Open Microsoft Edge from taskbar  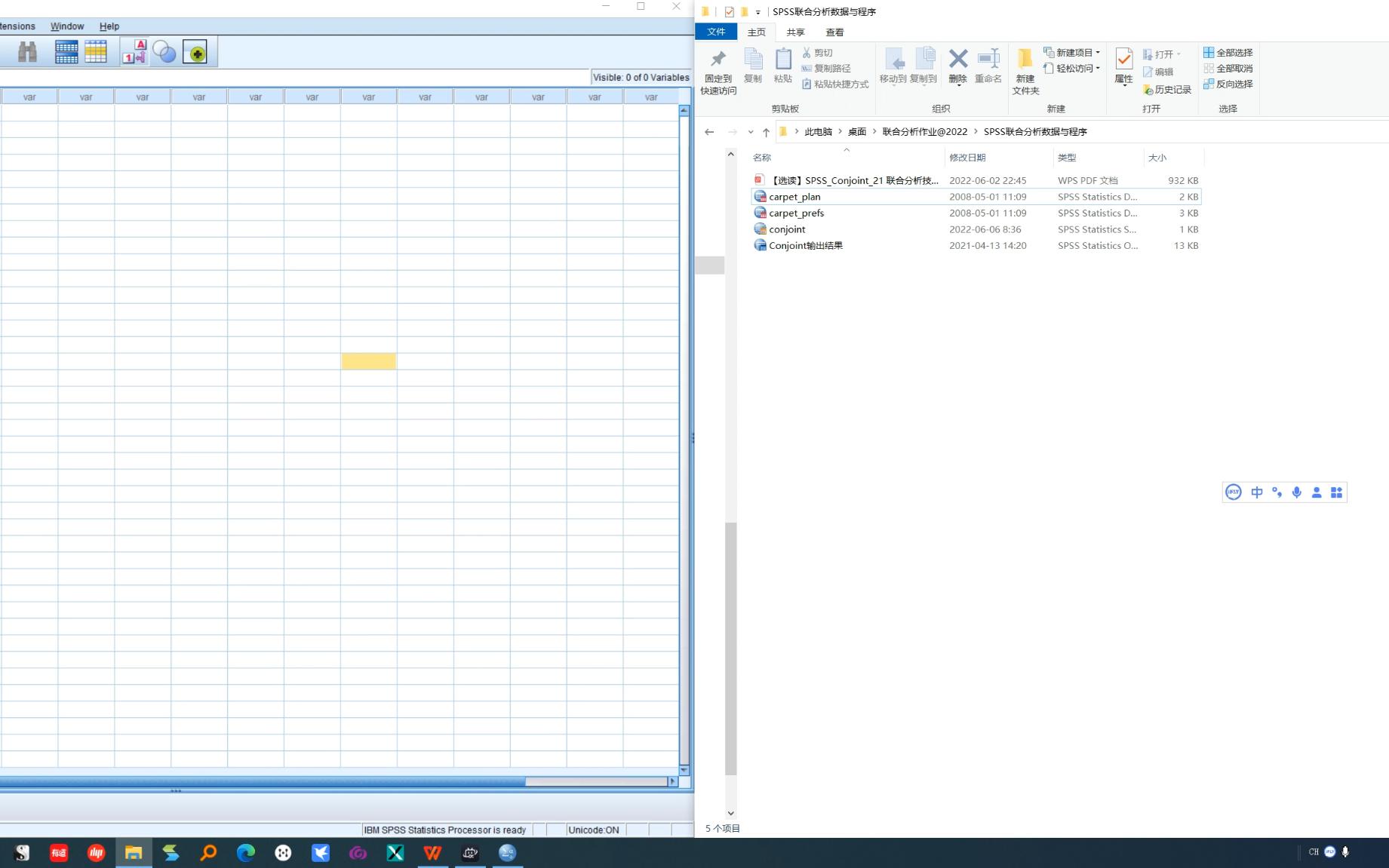click(x=246, y=853)
